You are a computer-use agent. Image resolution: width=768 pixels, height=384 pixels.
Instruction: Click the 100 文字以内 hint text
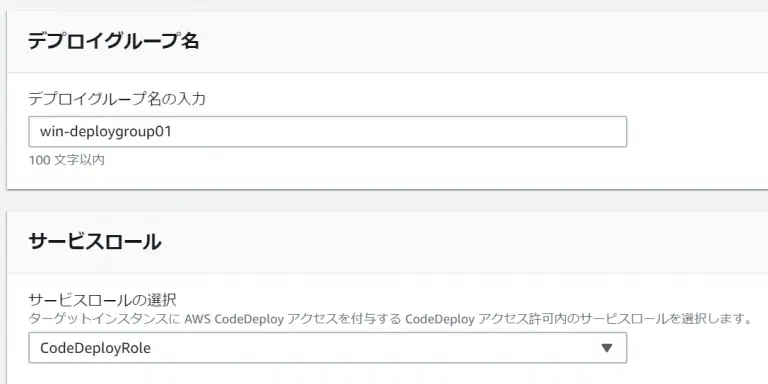(x=67, y=160)
